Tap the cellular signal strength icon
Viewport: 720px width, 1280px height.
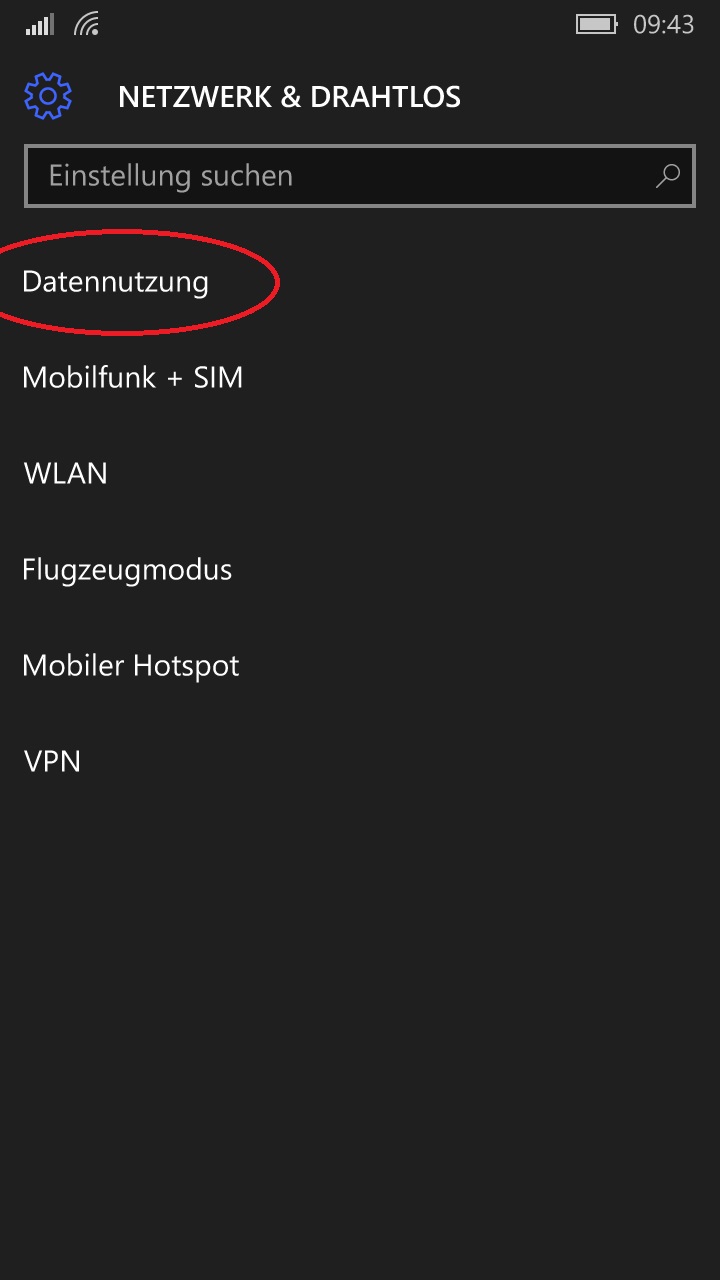click(x=40, y=25)
